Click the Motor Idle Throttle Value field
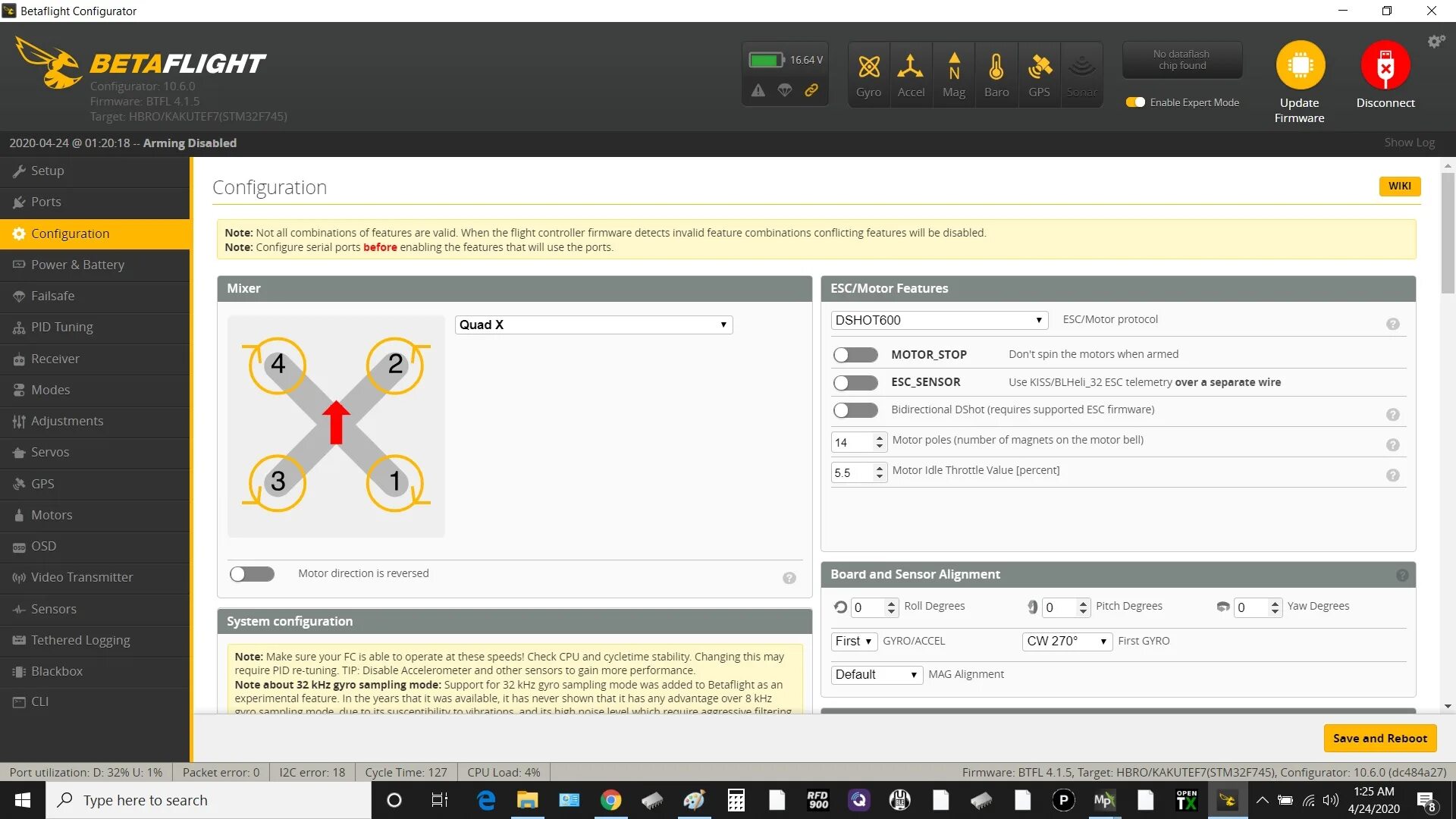The image size is (1456, 819). tap(851, 473)
